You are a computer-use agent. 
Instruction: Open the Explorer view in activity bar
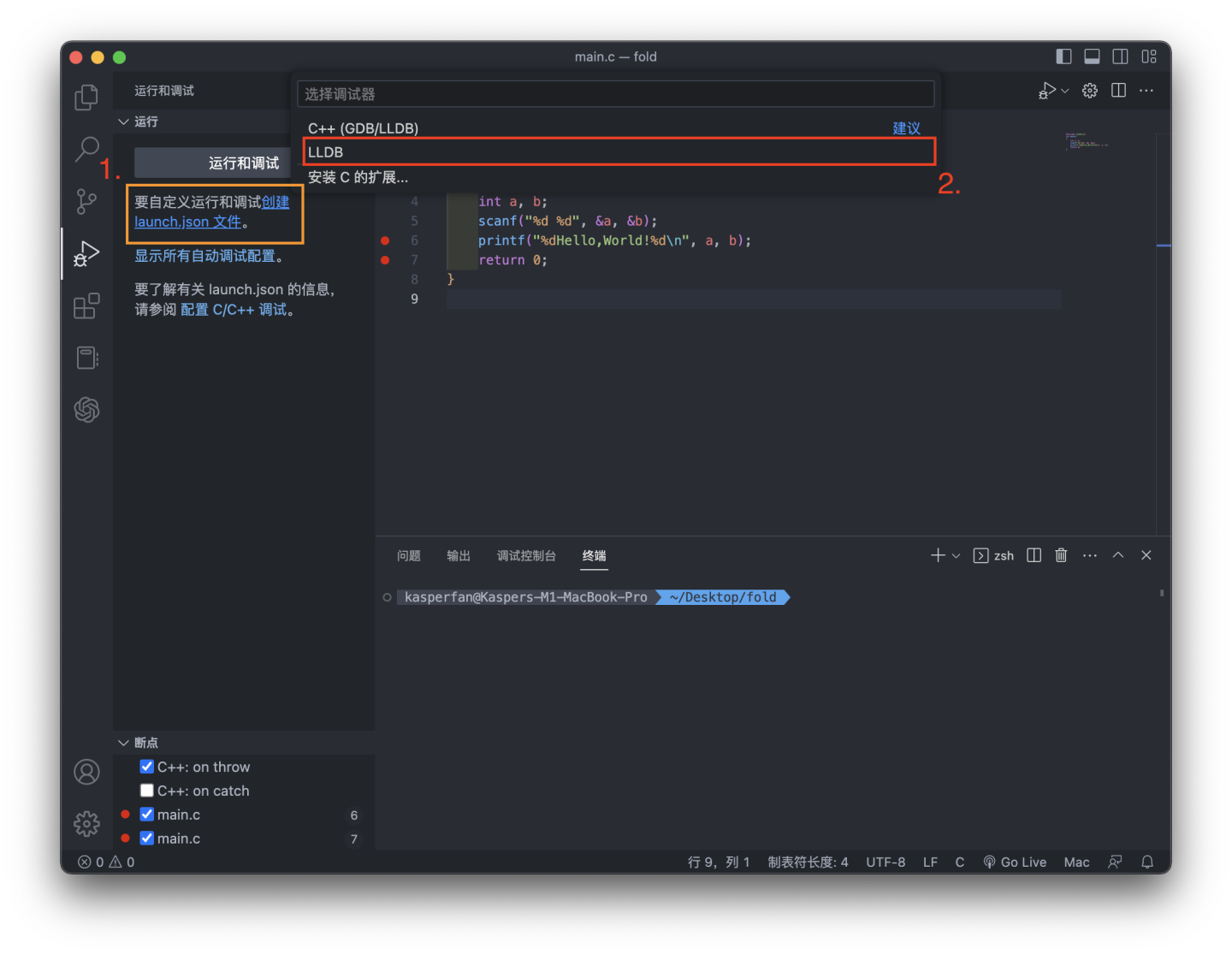(86, 97)
